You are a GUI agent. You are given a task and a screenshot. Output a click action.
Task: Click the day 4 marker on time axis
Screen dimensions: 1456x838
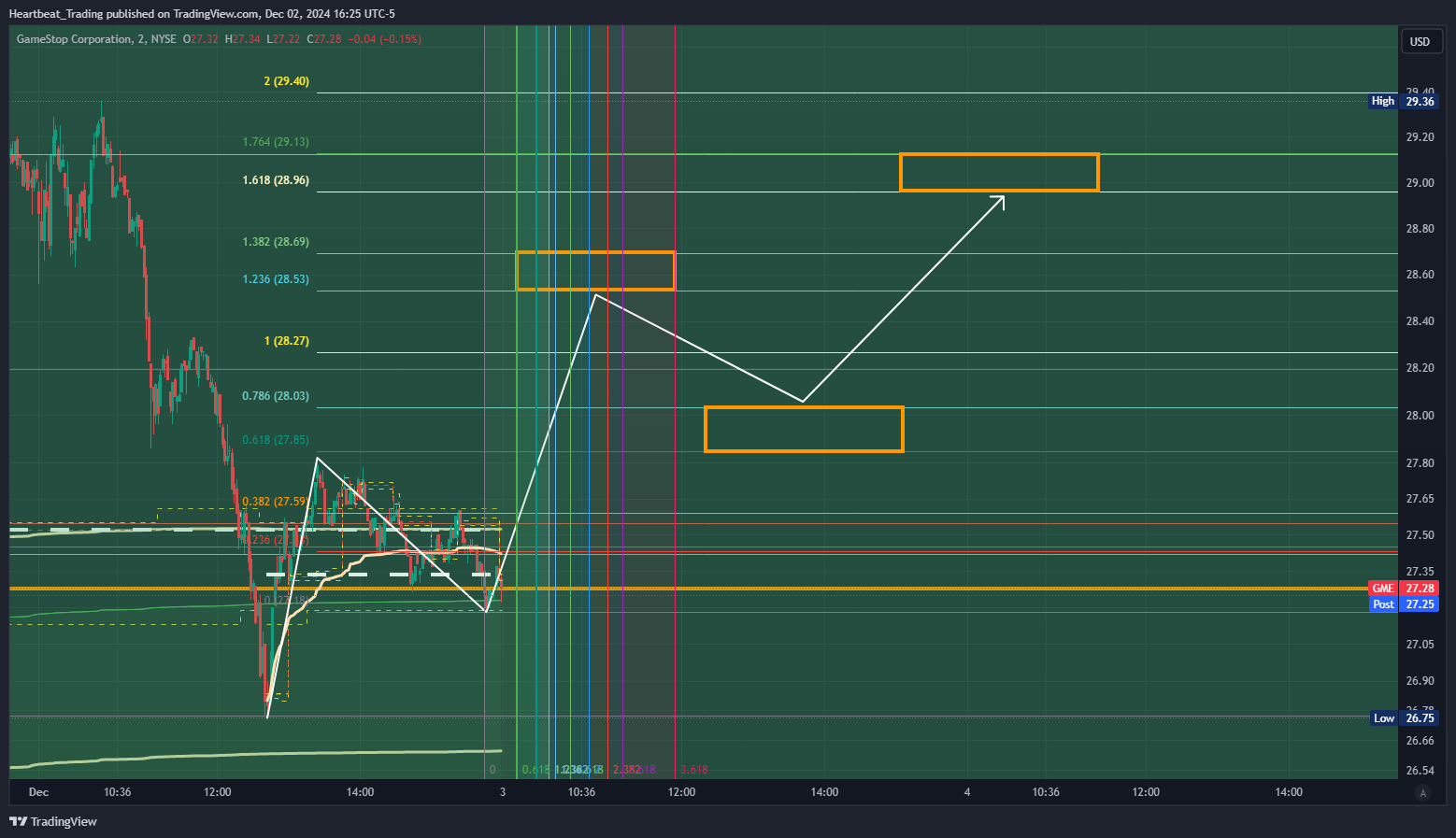pyautogui.click(x=967, y=792)
